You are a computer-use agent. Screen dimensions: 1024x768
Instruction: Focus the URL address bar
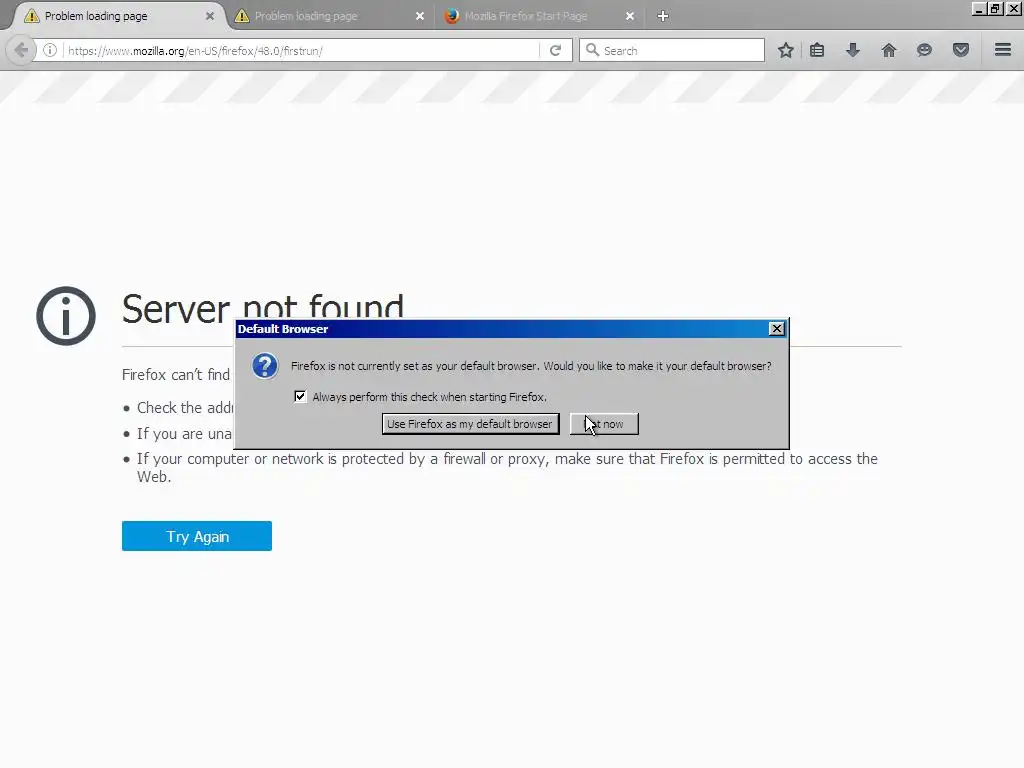point(300,50)
